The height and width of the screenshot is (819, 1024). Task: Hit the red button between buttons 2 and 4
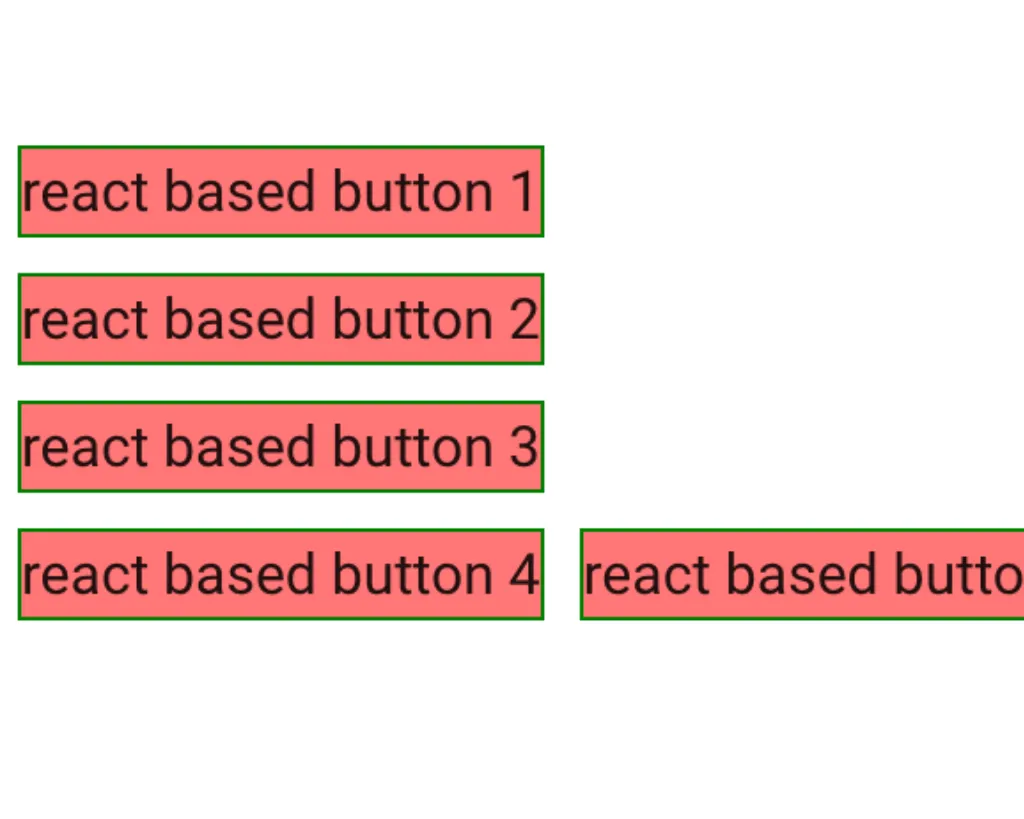coord(280,446)
